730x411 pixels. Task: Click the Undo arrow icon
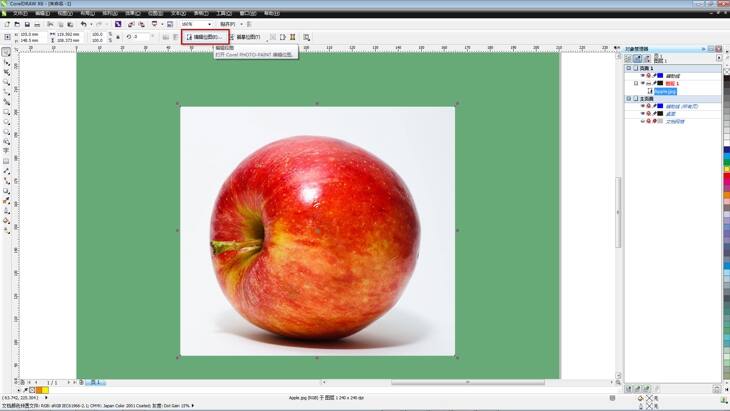coord(83,24)
